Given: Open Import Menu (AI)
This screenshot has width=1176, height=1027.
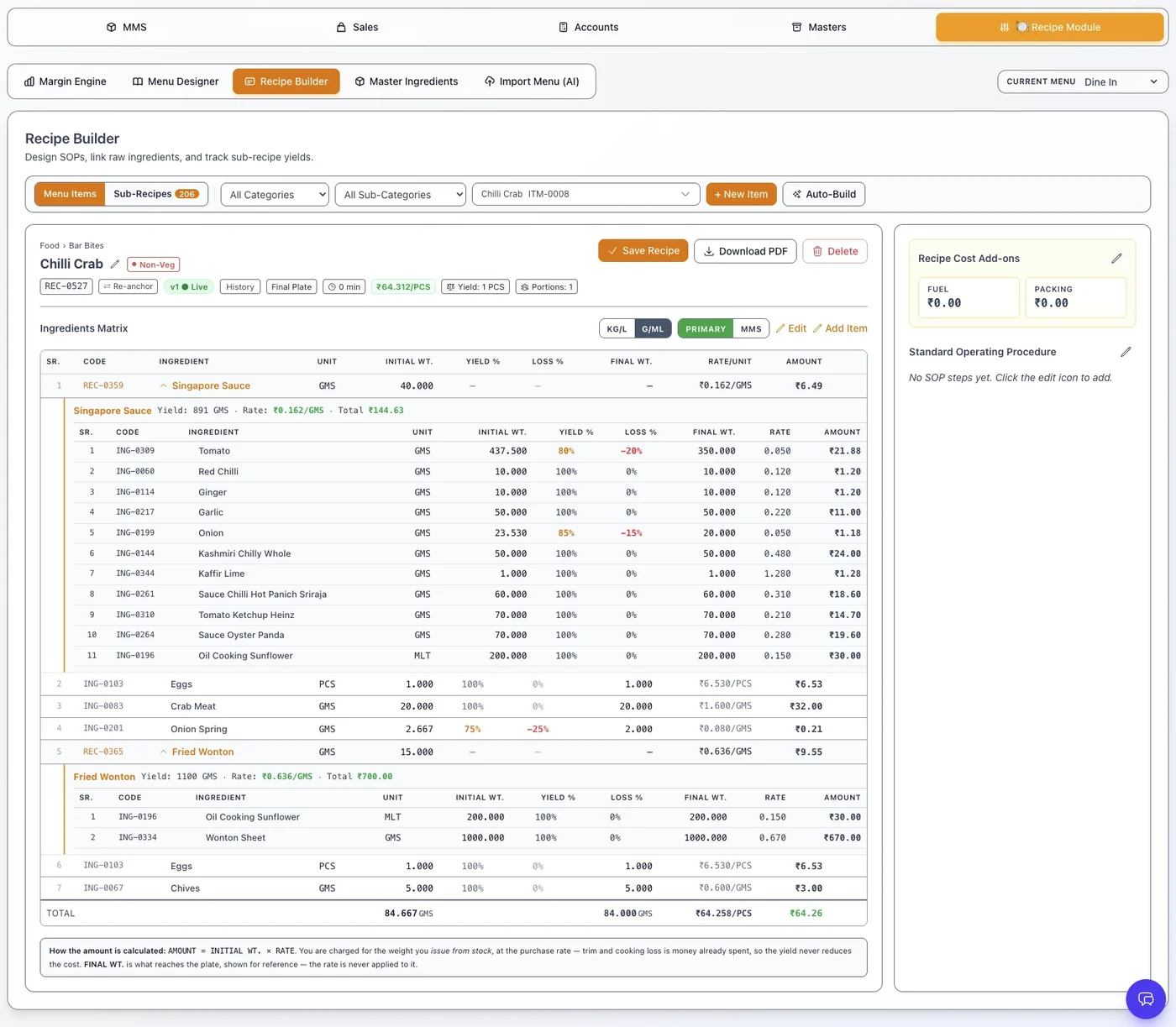Looking at the screenshot, I should tap(532, 81).
